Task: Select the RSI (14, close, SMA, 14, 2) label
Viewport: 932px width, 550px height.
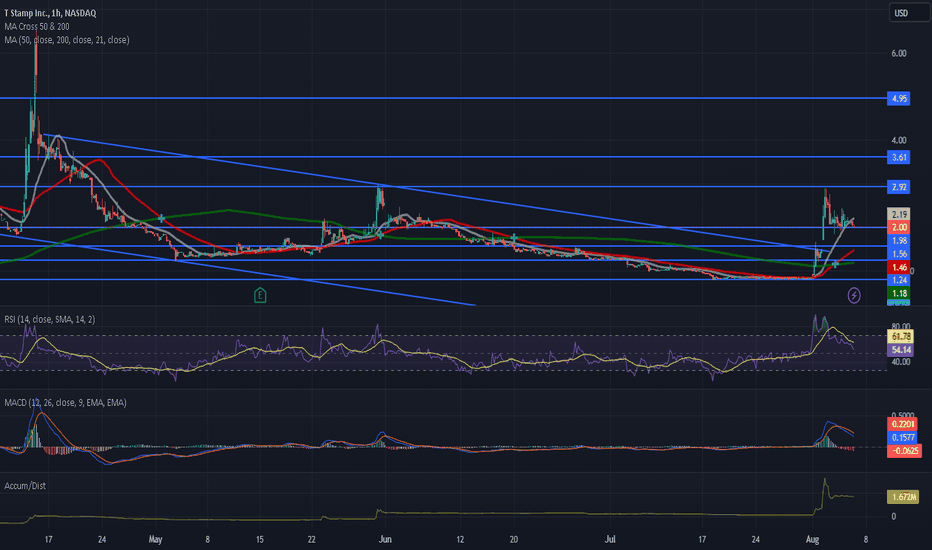Action: pos(49,319)
